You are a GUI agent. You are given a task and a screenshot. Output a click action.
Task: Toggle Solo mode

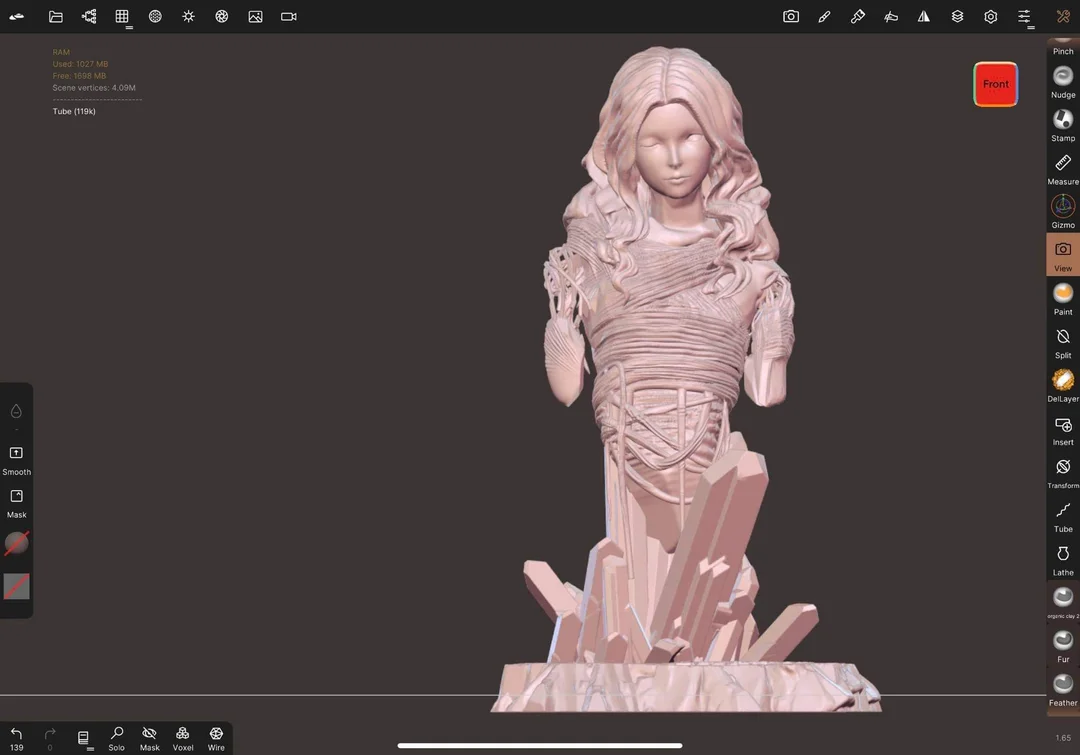[x=116, y=738]
